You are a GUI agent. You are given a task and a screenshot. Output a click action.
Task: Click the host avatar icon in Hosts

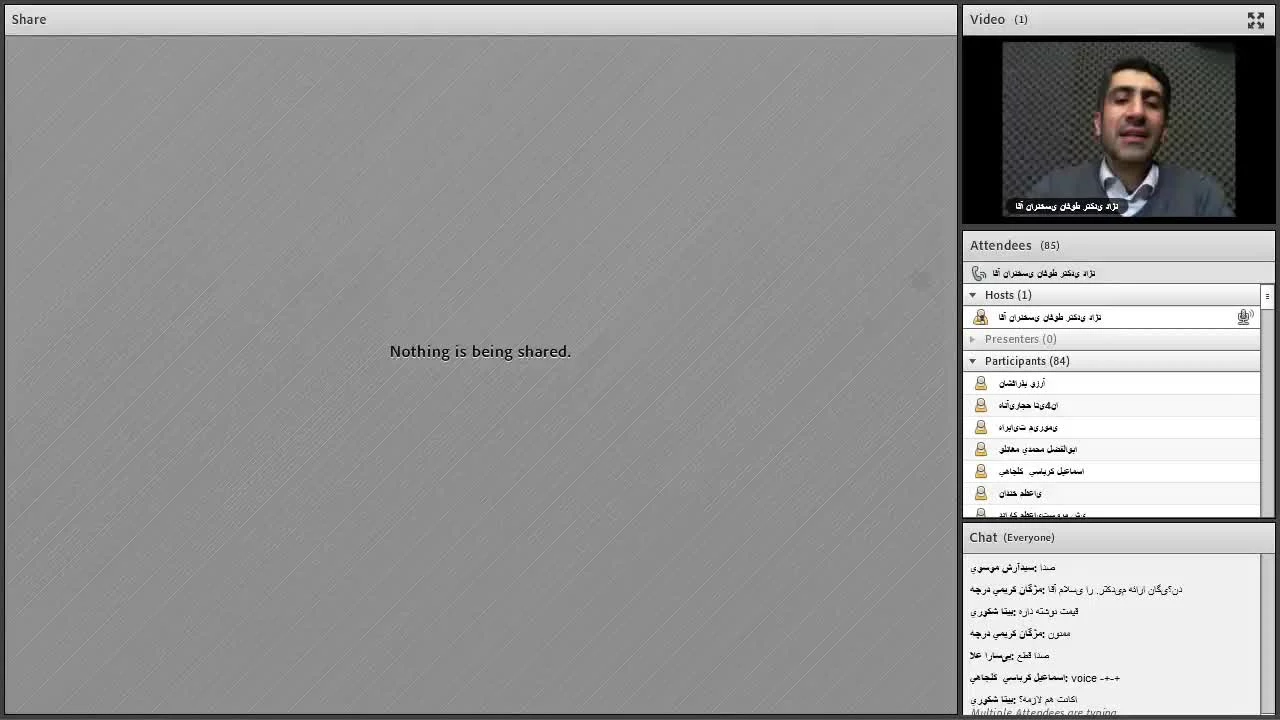click(980, 317)
